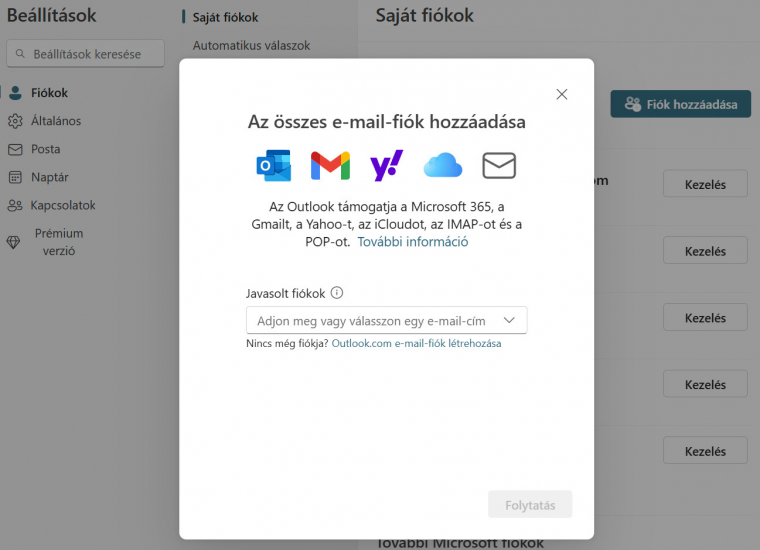Open the További információ link
Screen dimensions: 760x550
(x=413, y=242)
